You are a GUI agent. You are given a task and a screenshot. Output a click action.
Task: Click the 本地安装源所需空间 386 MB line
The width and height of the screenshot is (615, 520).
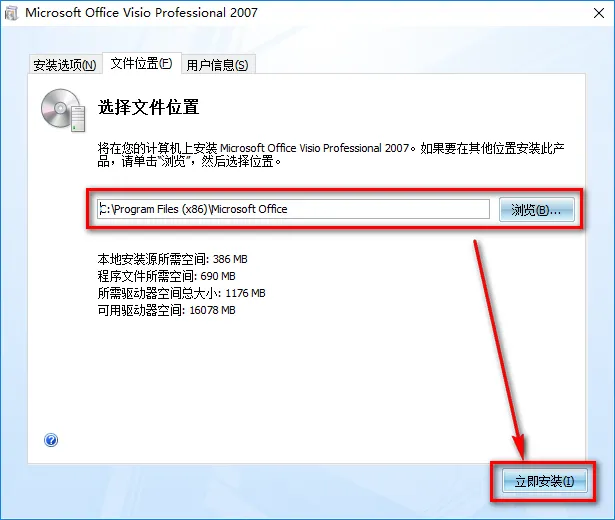[173, 259]
